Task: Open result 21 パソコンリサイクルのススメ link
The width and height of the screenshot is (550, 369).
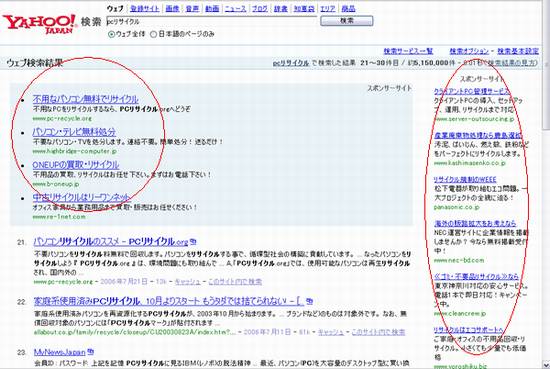Action: (111, 242)
